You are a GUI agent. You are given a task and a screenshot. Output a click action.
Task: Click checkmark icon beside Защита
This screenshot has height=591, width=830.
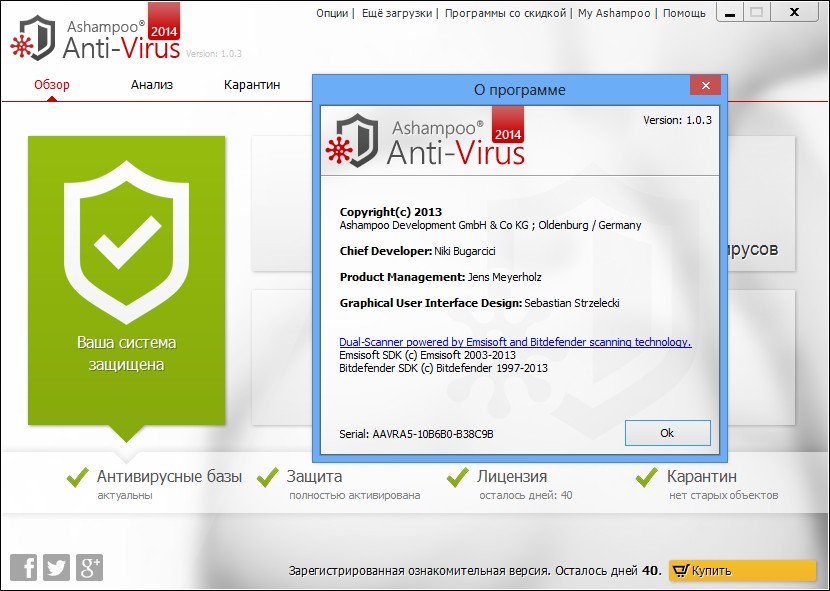(x=267, y=477)
